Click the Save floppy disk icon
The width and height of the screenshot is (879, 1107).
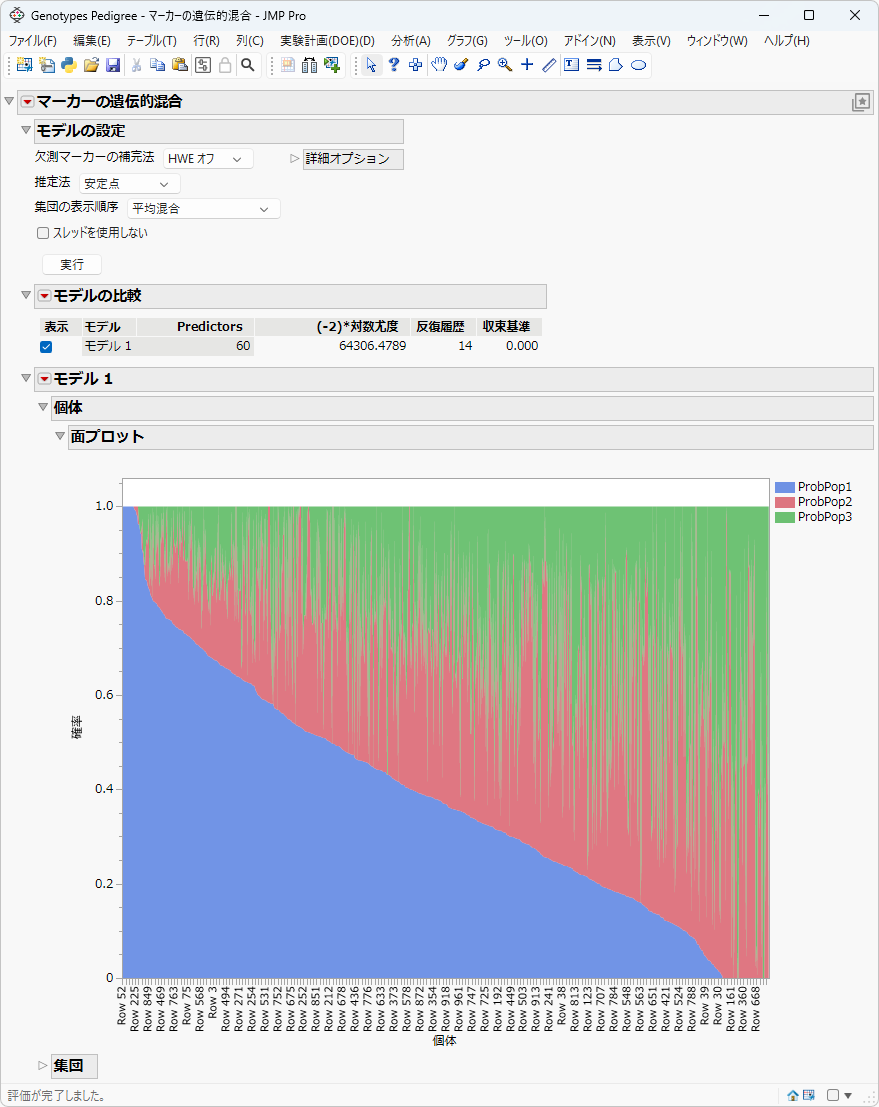(113, 65)
